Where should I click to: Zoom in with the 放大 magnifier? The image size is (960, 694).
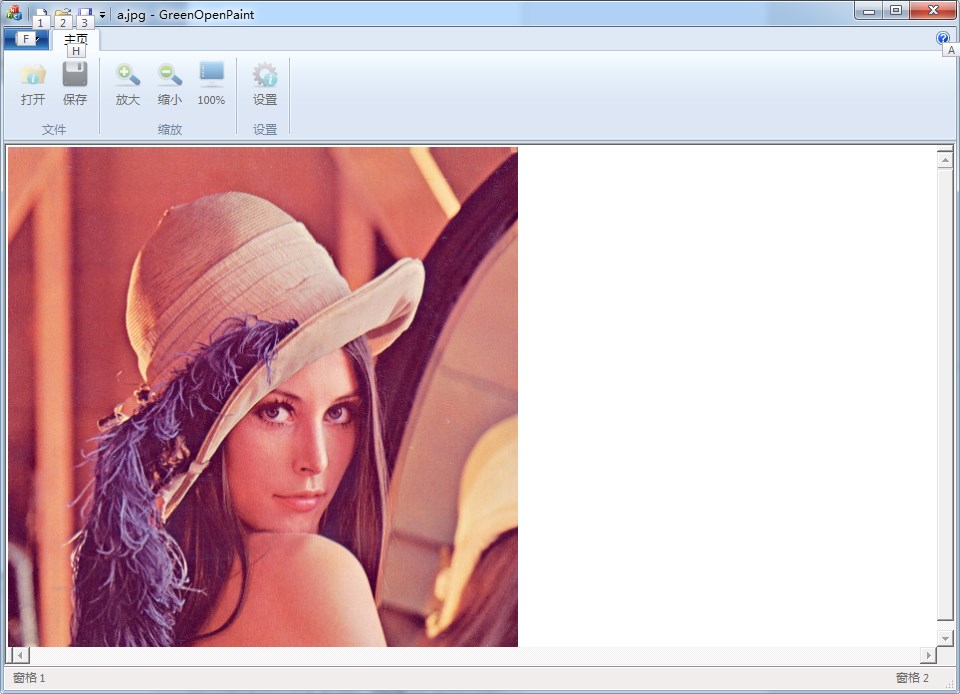(128, 85)
